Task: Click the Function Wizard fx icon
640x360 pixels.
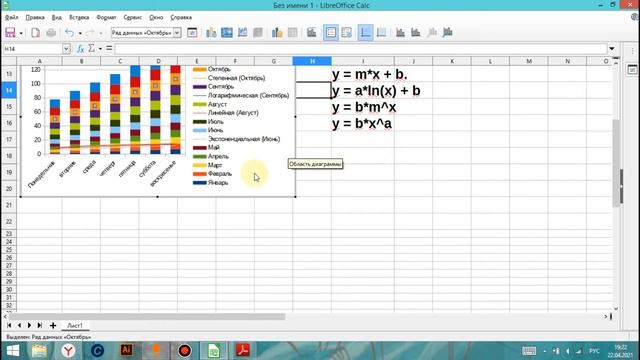Action: [x=80, y=49]
